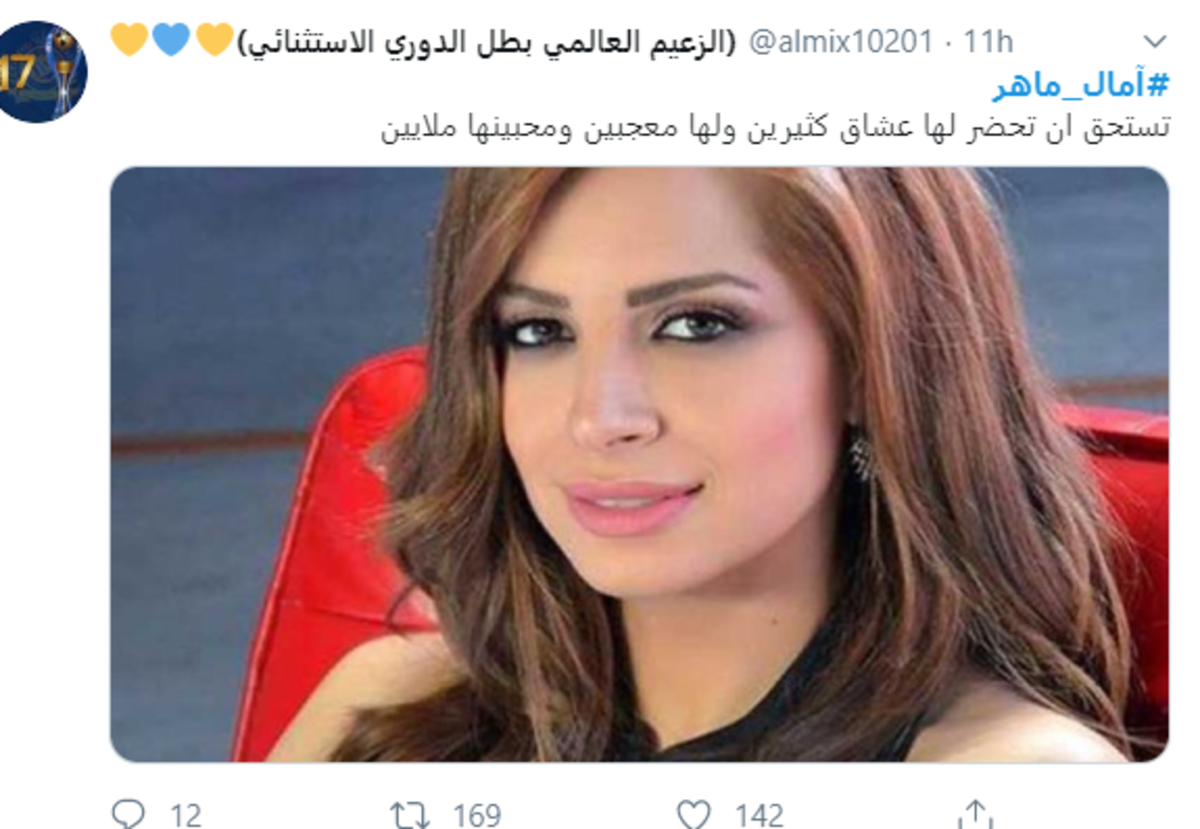This screenshot has height=829, width=1200.
Task: Expand the tweet options chevron menu
Action: [1155, 42]
